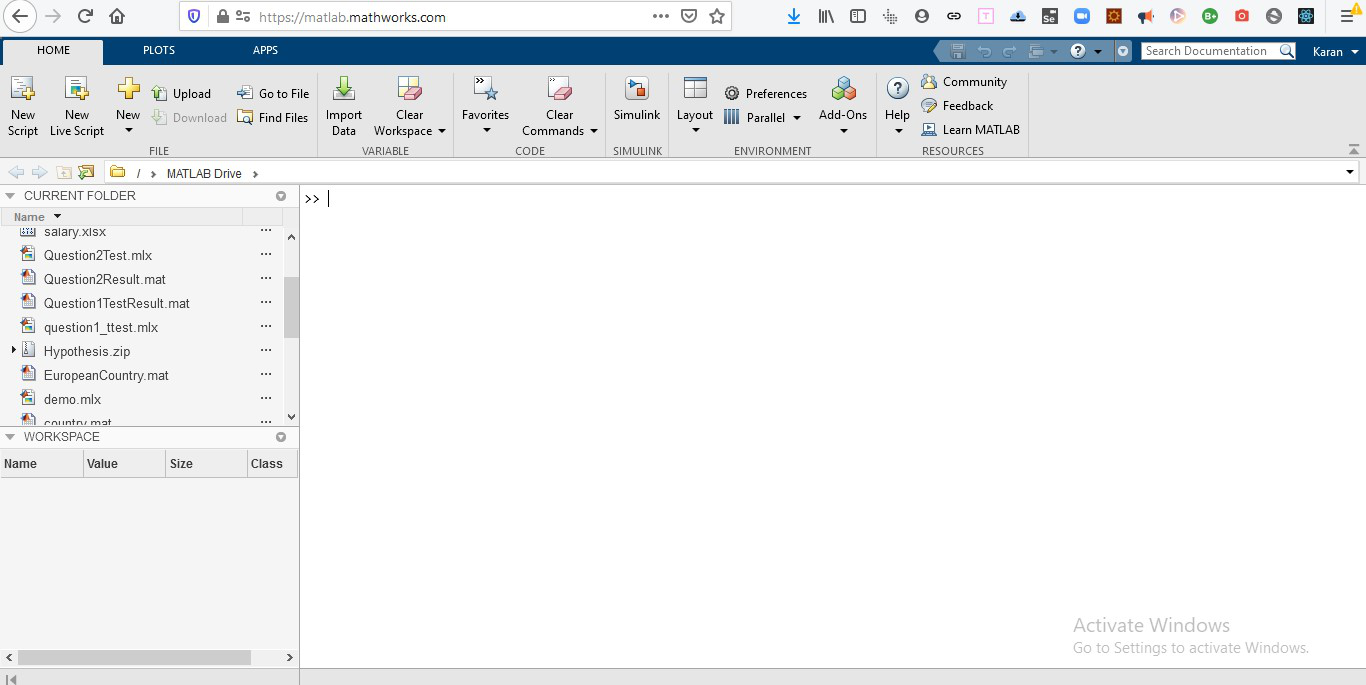1366x685 pixels.
Task: Open the options menu for demo.mlx
Action: click(266, 398)
